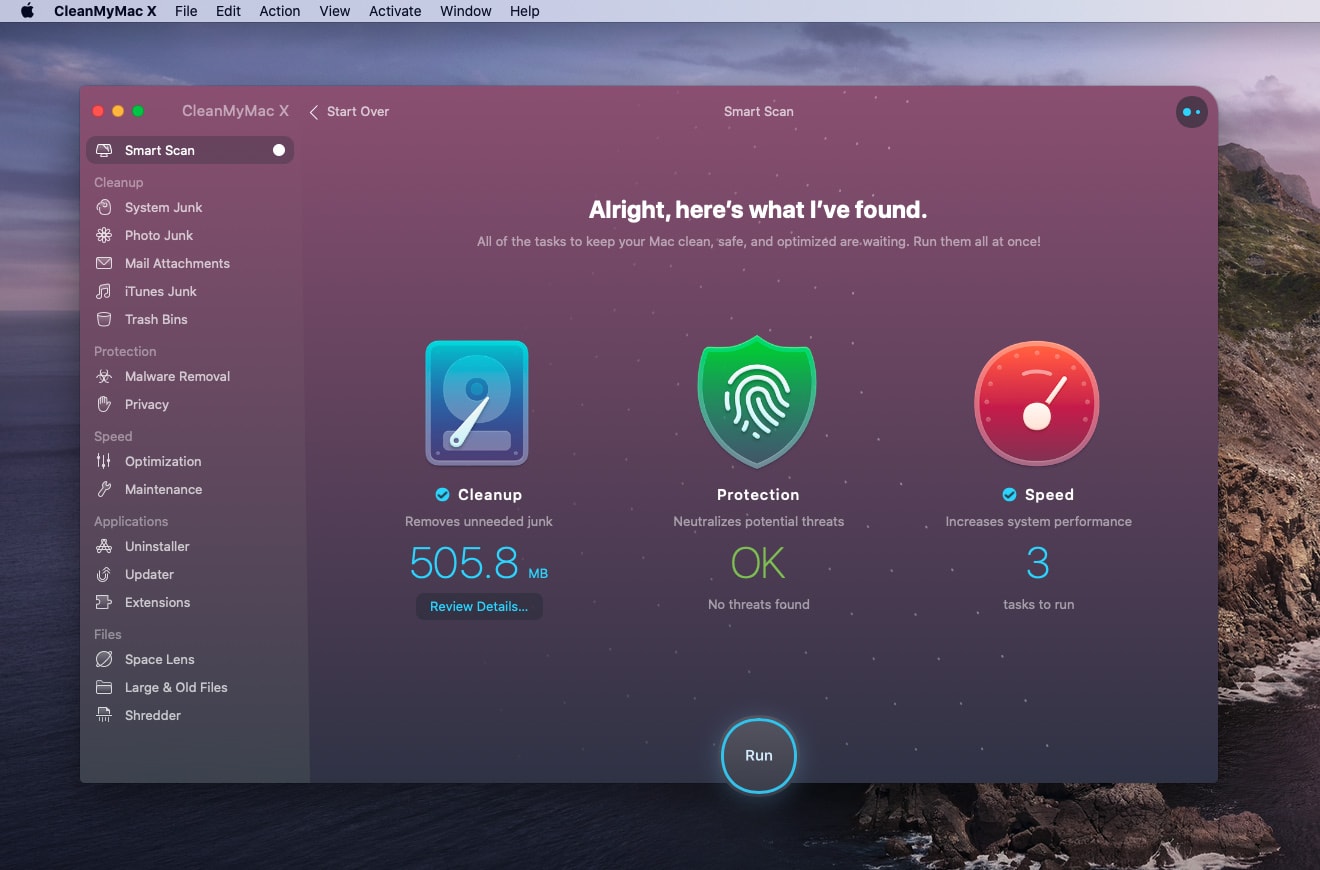Open the assistant dots button top-right
The width and height of the screenshot is (1320, 870).
pyautogui.click(x=1191, y=112)
